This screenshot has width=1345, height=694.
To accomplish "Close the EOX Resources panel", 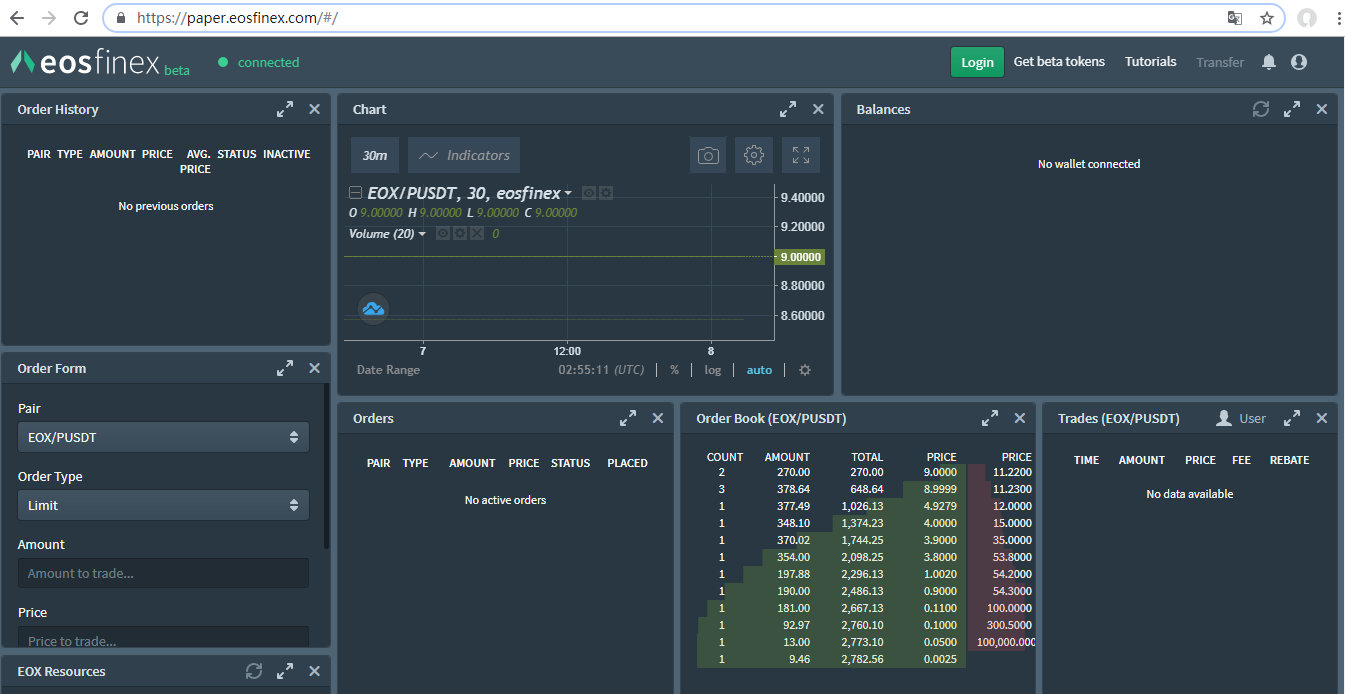I will coord(314,671).
